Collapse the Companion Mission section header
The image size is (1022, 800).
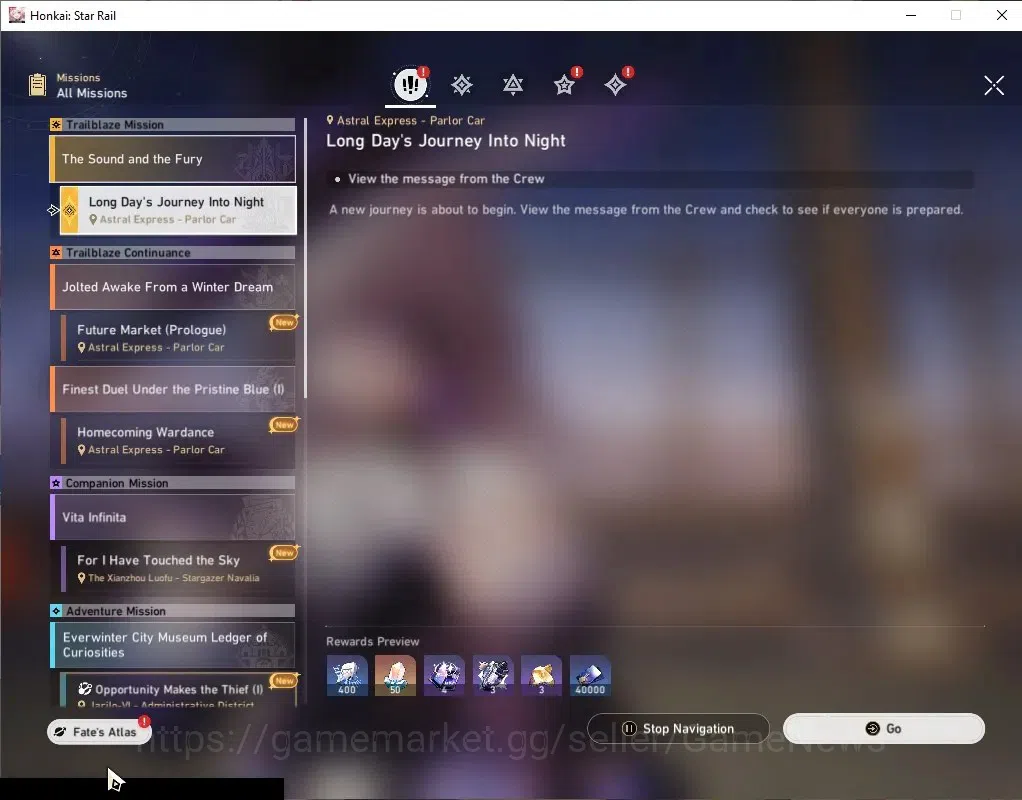[x=173, y=483]
